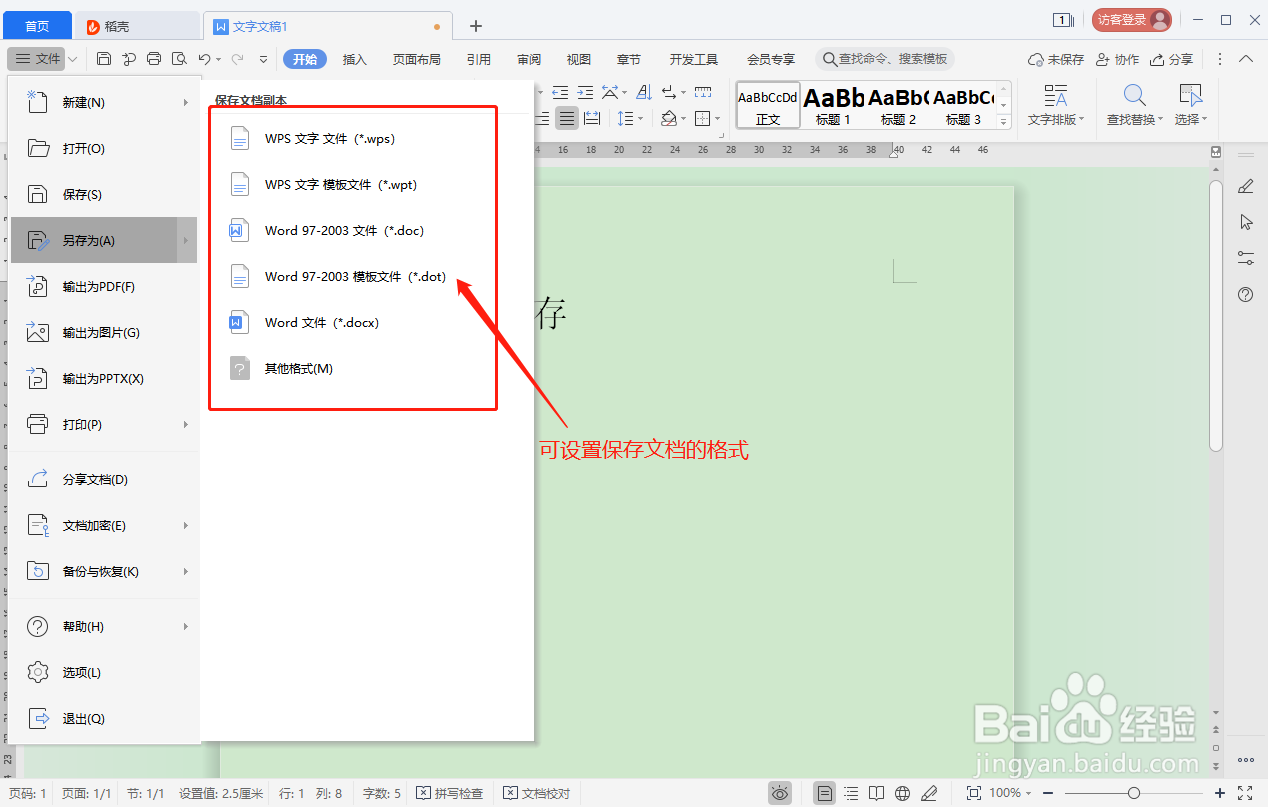Click the search command box 查找命令
1268x807 pixels.
coord(885,59)
